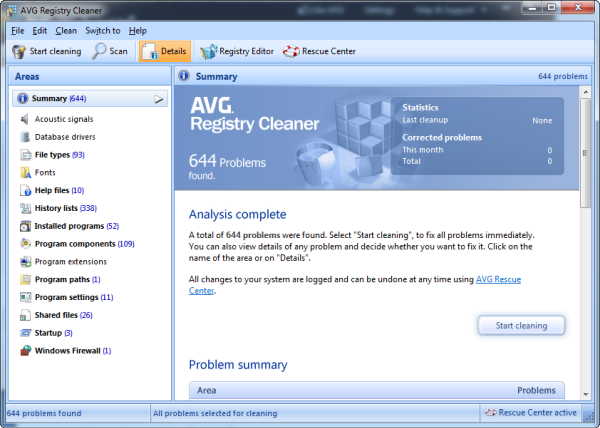Image resolution: width=600 pixels, height=428 pixels.
Task: Click 'All problems selected for cleaning' status text
Action: [215, 413]
